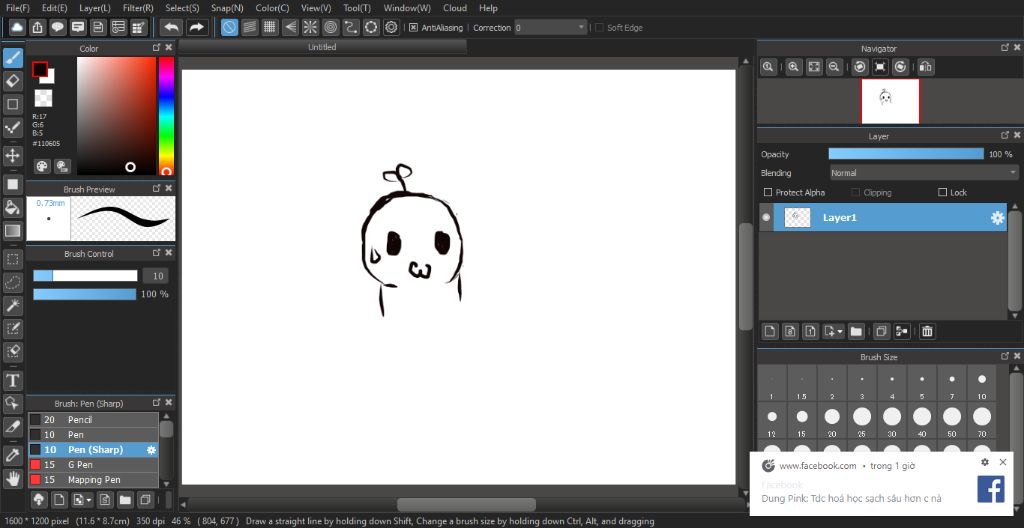
Task: Open the Filter menu
Action: click(x=138, y=8)
